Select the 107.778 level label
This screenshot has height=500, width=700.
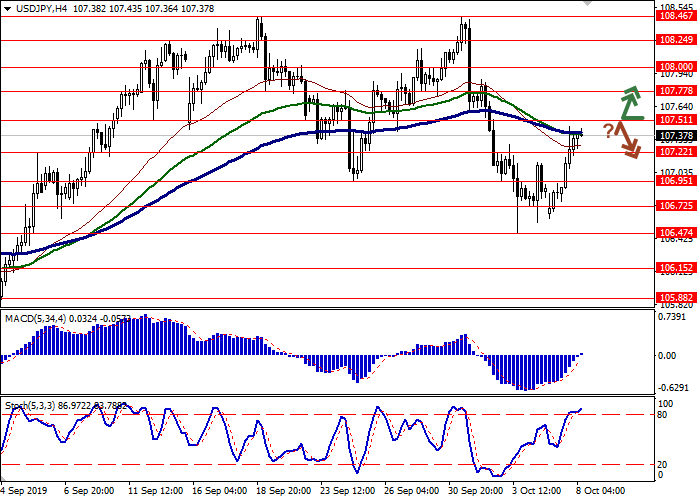[672, 91]
